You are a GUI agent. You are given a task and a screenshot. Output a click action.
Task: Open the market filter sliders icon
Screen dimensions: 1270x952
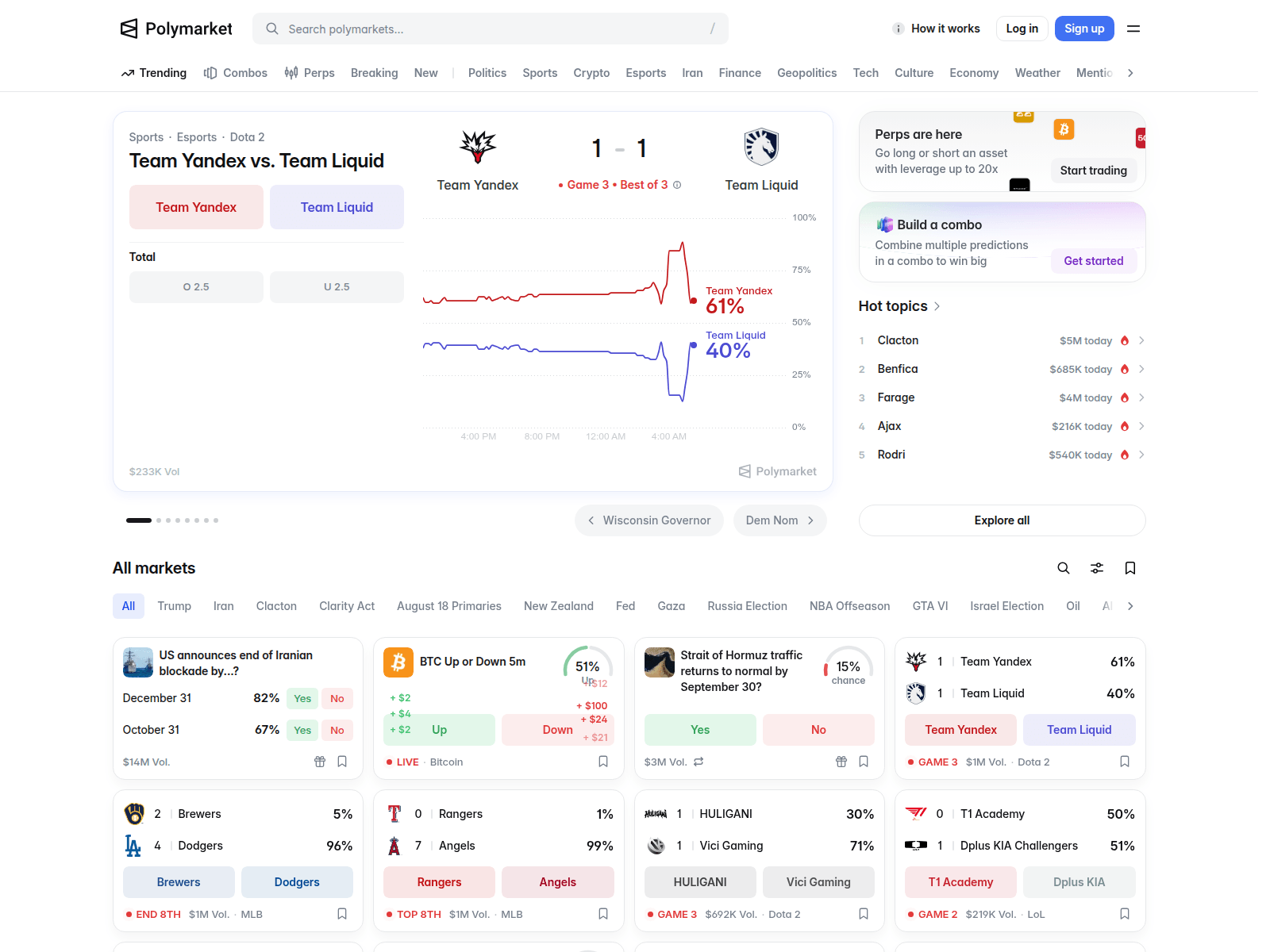(x=1097, y=568)
